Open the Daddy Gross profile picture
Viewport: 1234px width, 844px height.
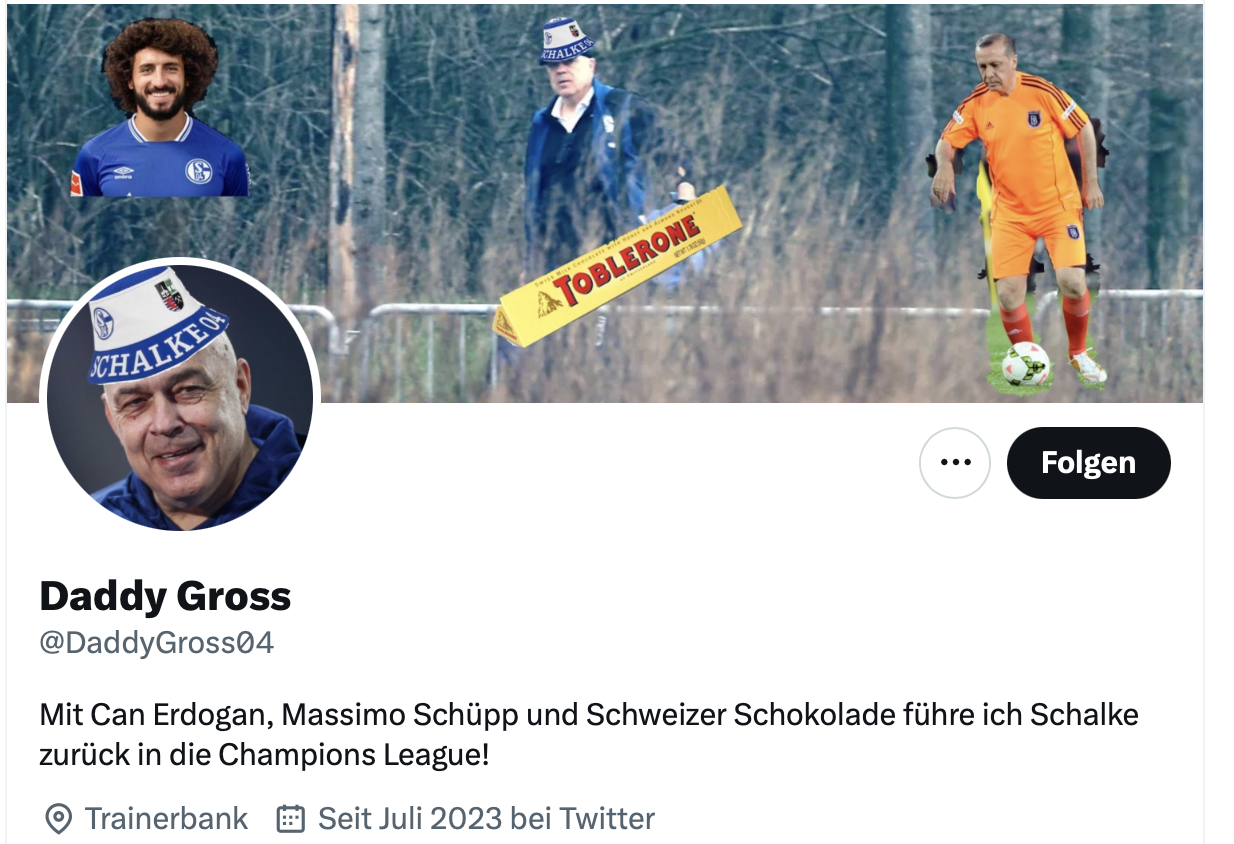click(x=180, y=396)
